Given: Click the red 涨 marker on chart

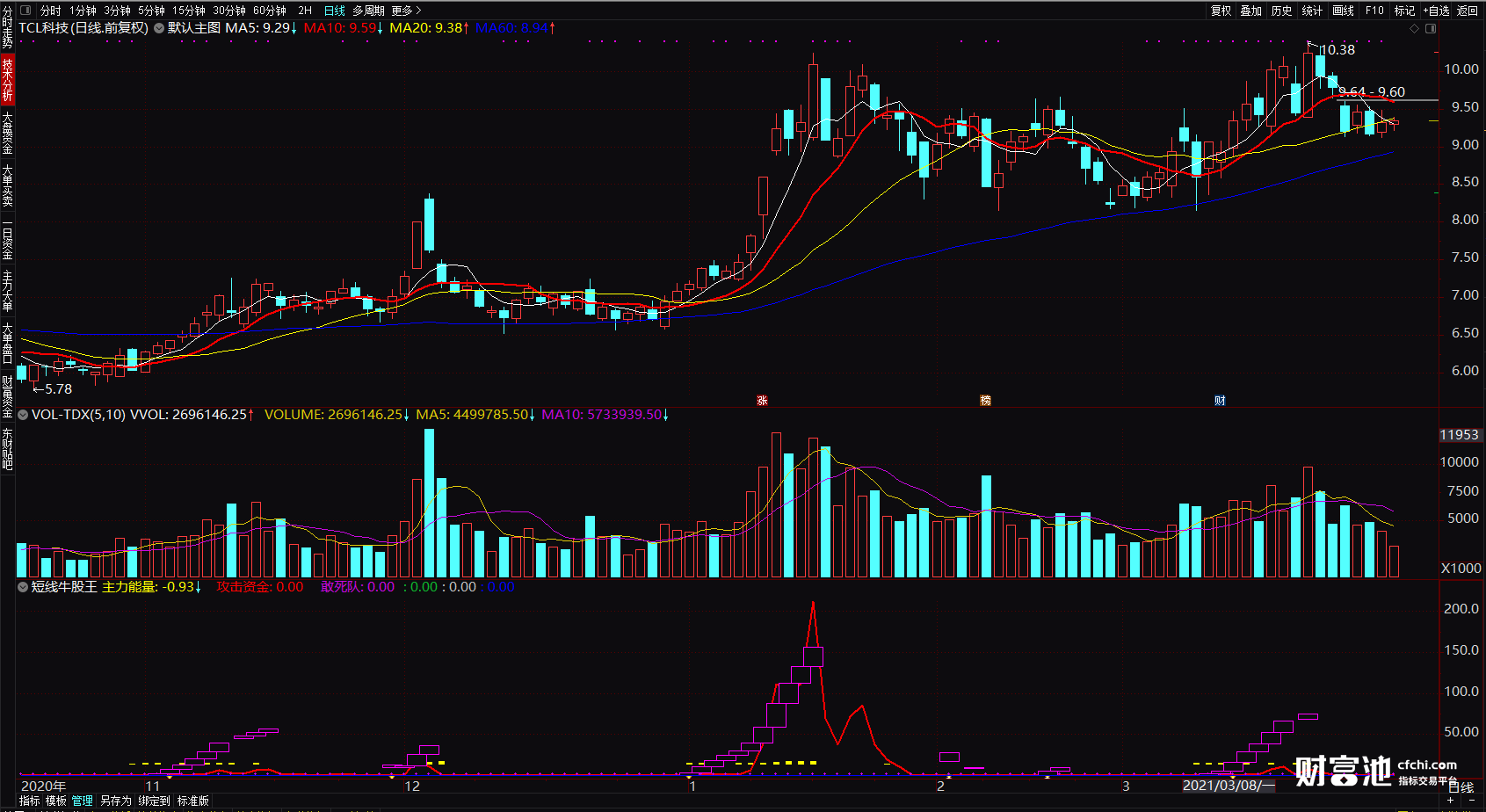Looking at the screenshot, I should pos(763,400).
